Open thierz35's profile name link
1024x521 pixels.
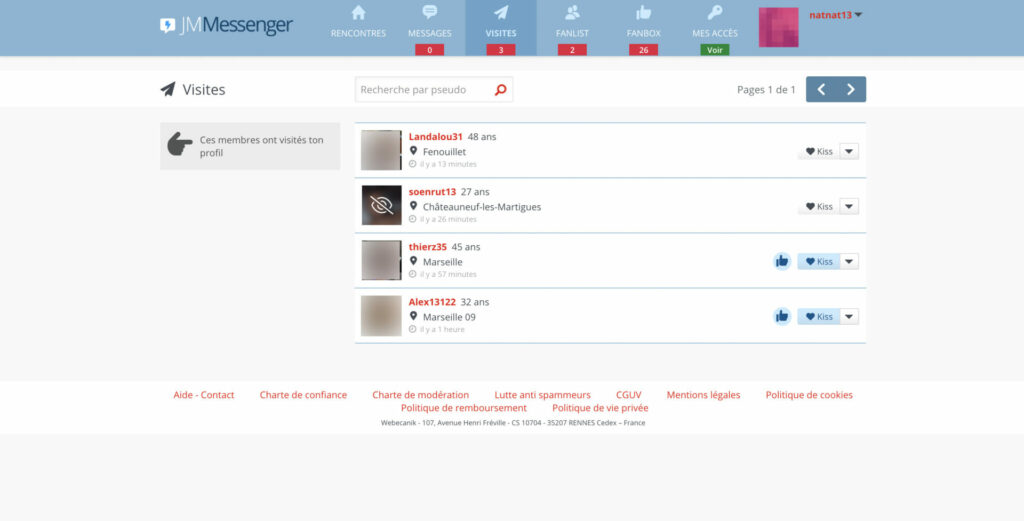coord(428,247)
